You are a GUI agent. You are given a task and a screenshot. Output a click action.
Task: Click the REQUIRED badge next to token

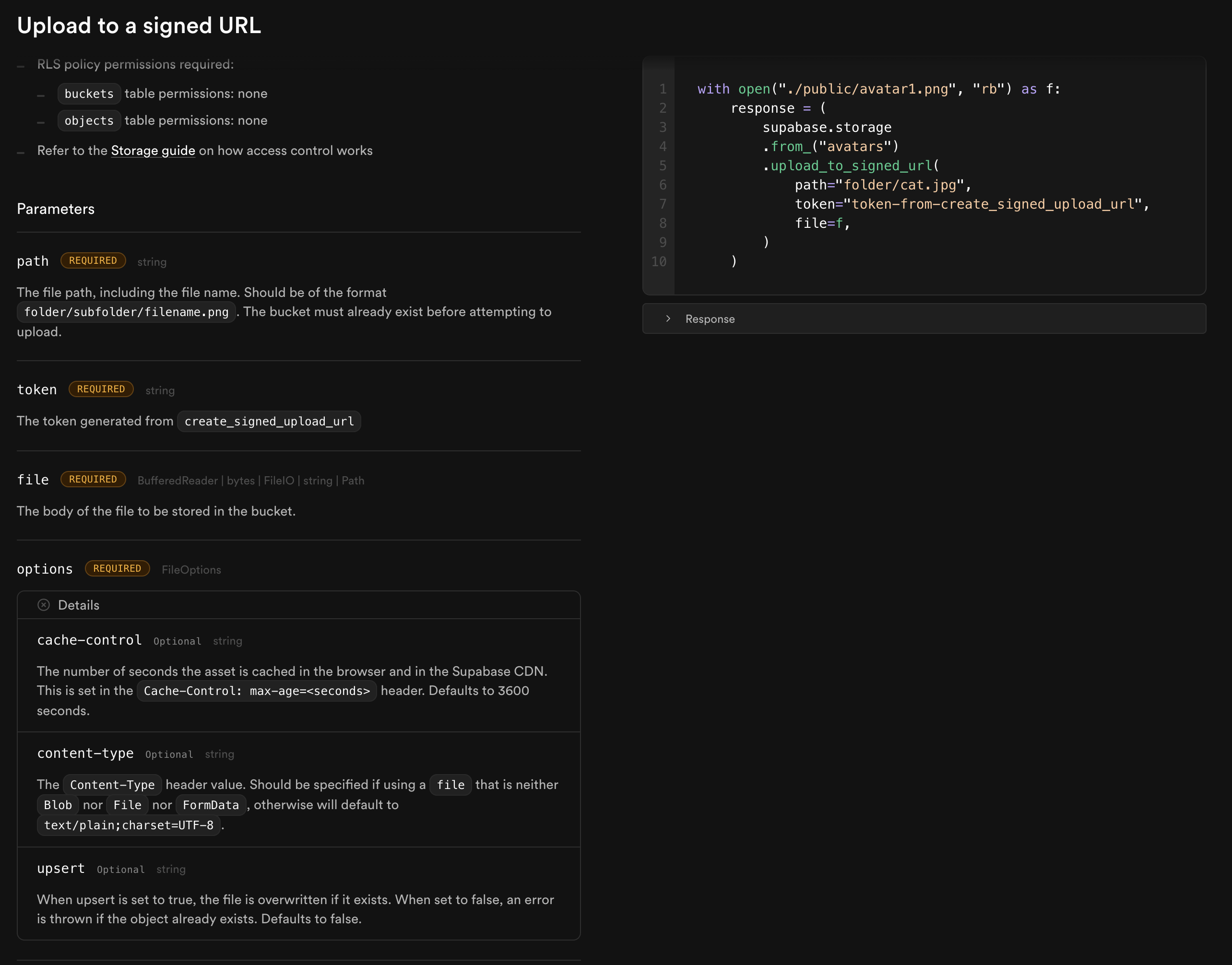point(101,388)
